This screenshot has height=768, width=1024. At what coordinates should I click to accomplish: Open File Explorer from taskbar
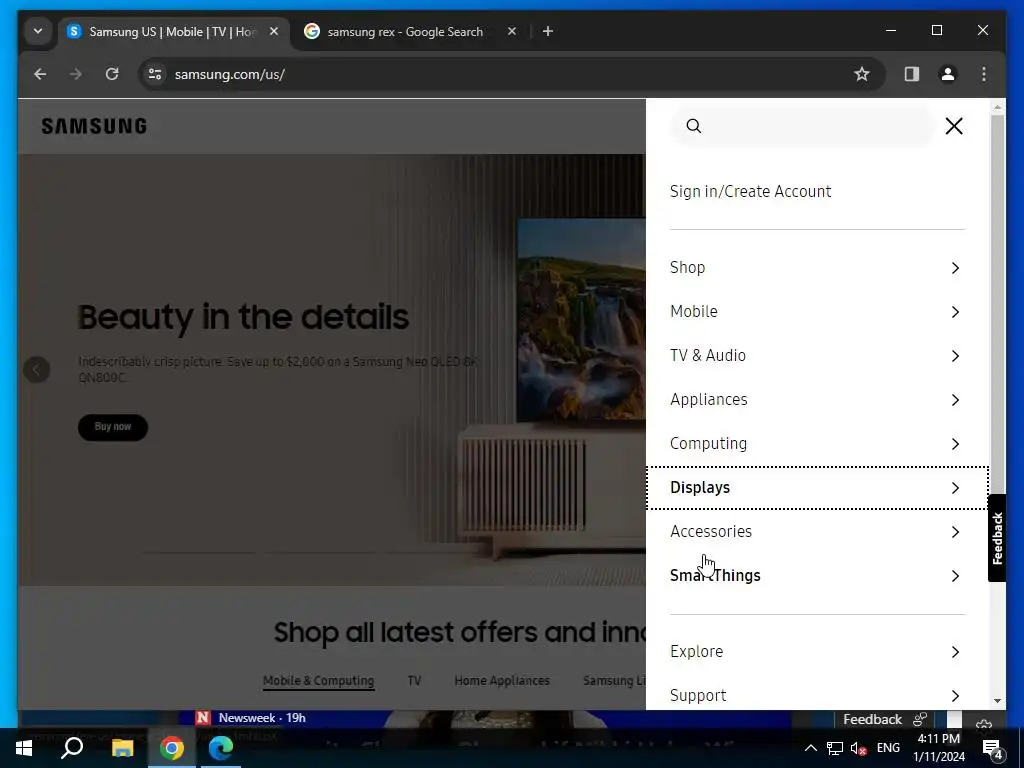pos(122,748)
